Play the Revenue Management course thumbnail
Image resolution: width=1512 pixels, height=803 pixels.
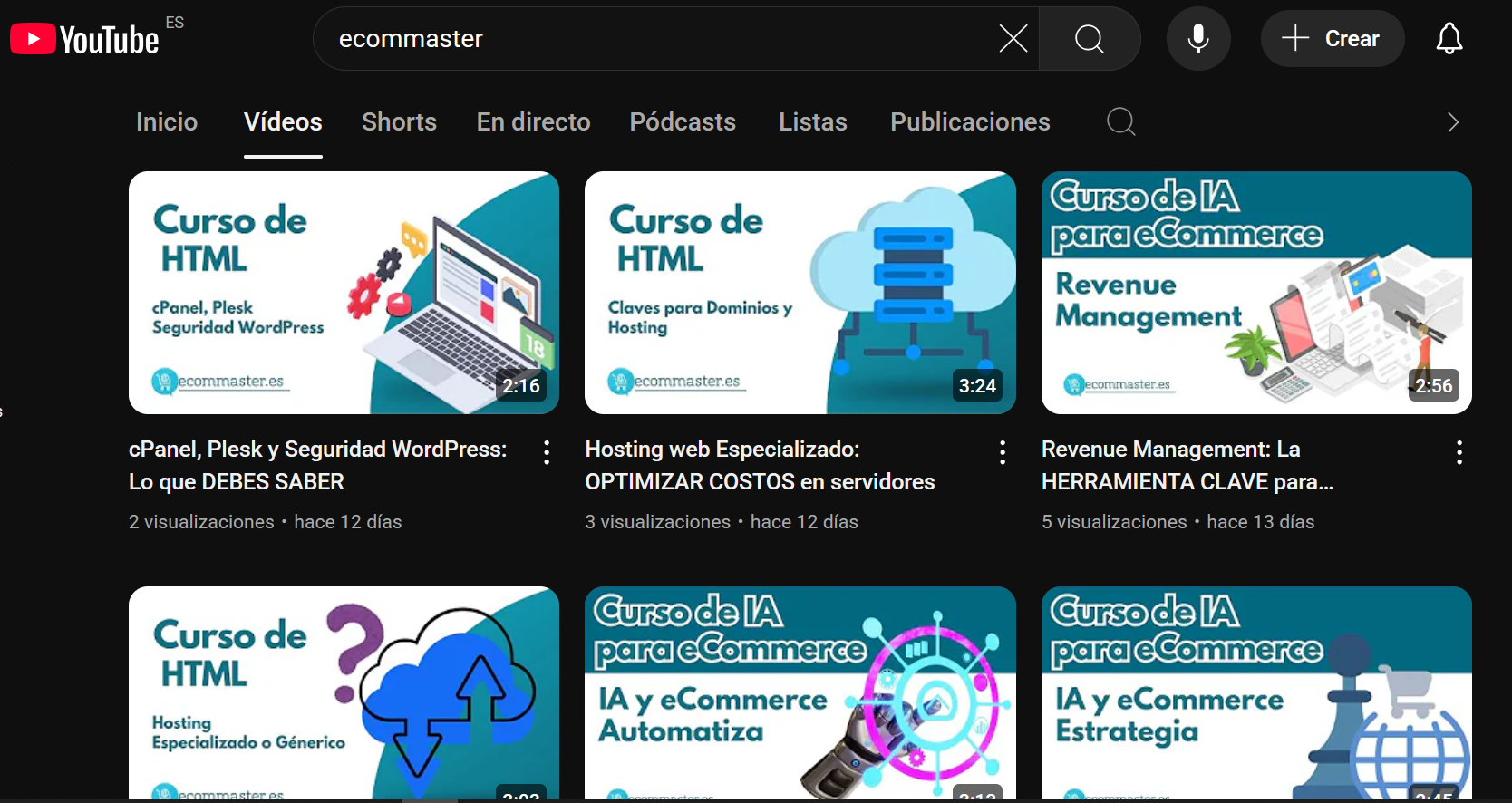point(1255,293)
